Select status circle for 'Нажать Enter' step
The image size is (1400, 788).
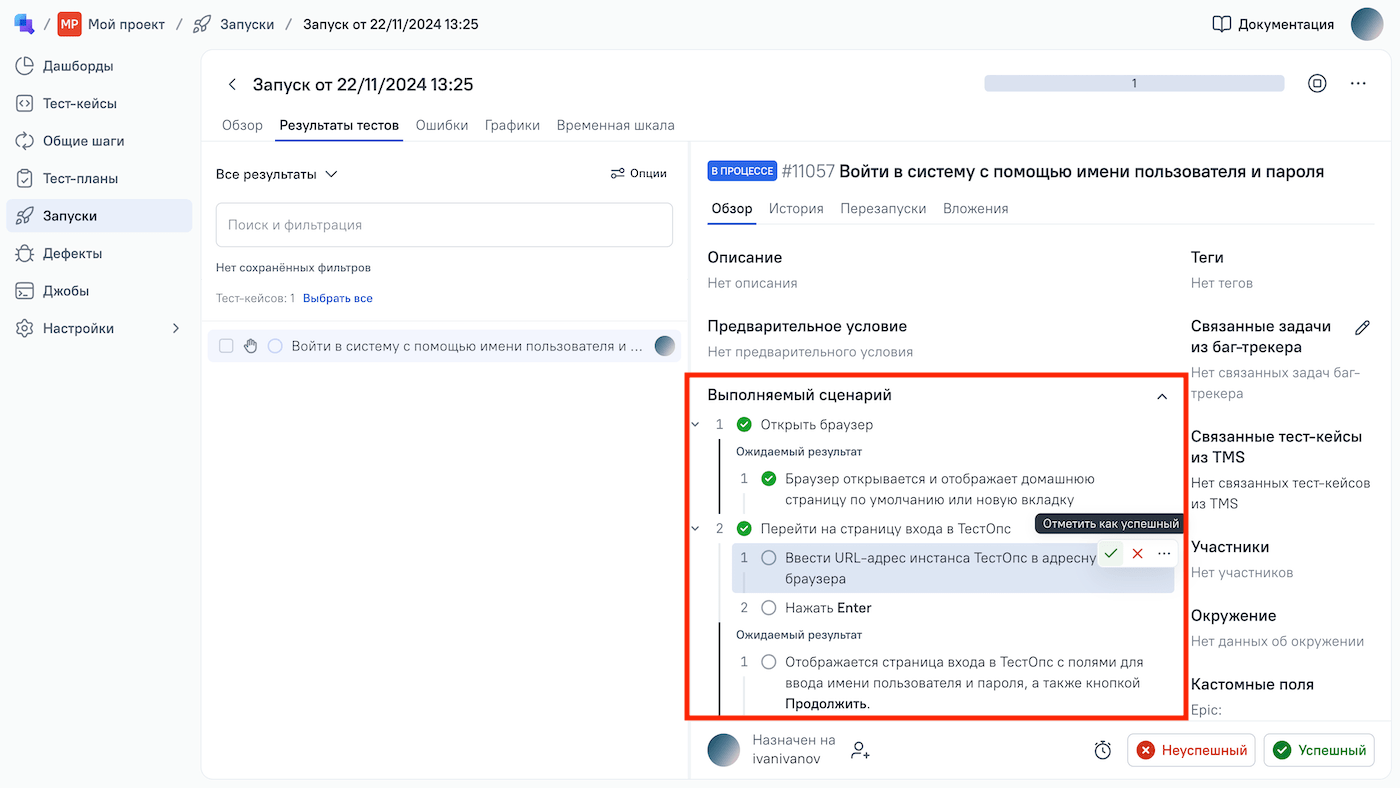pyautogui.click(x=768, y=608)
